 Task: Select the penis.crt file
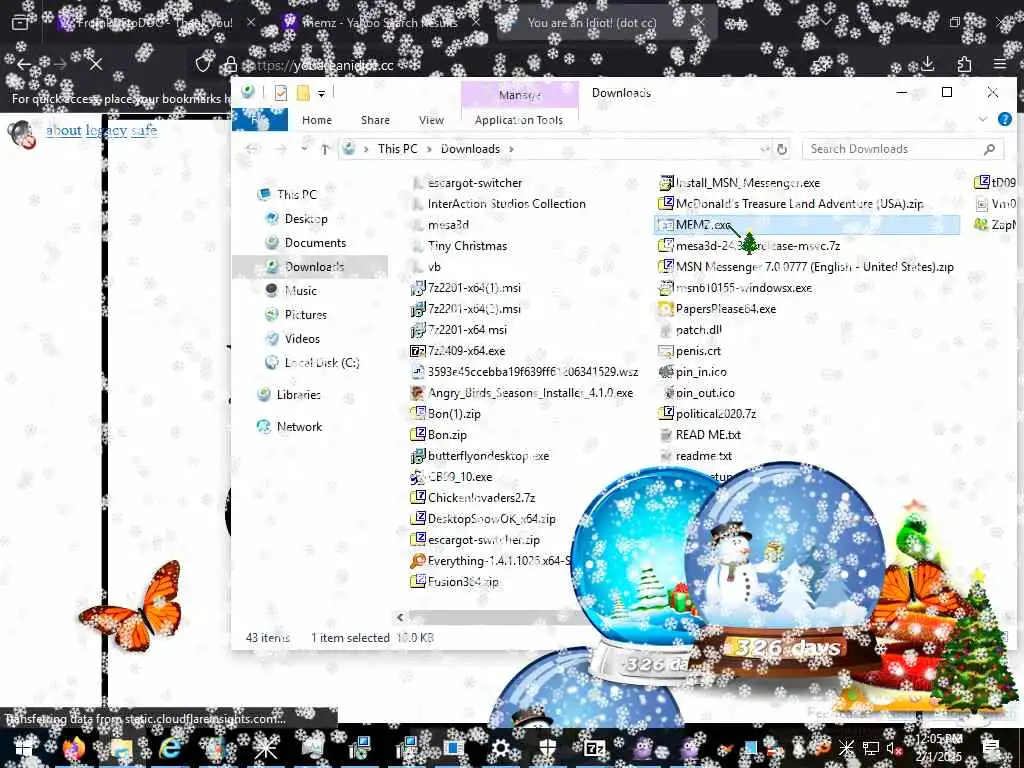pos(698,351)
